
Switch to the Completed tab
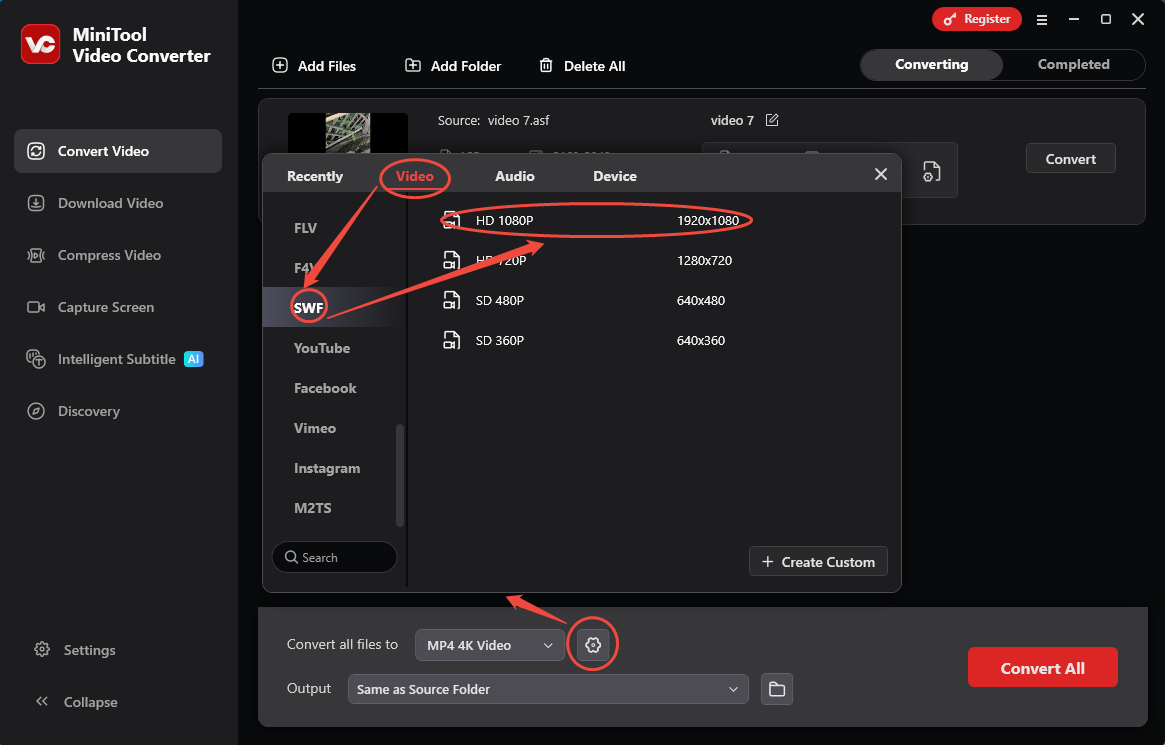1073,64
